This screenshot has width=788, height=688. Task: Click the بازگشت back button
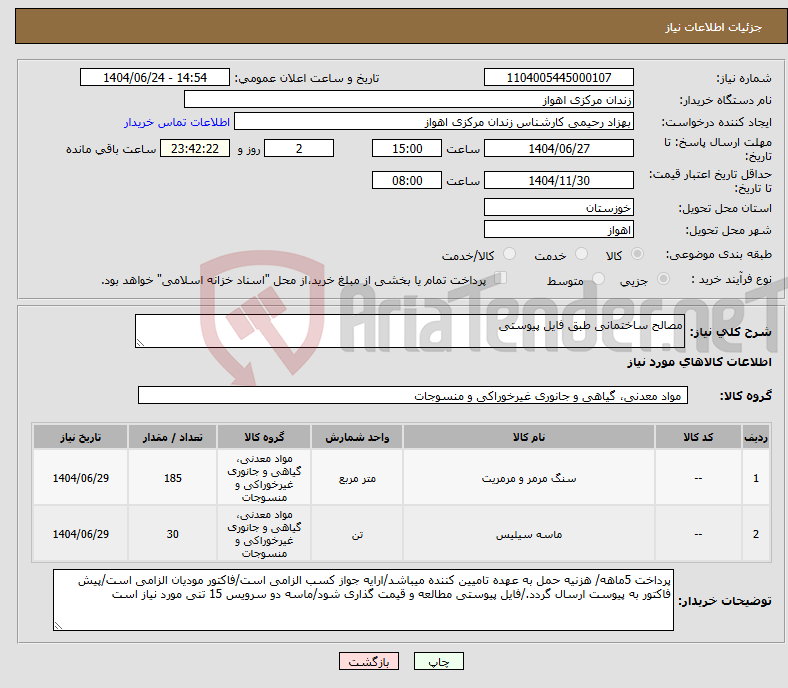click(x=369, y=661)
